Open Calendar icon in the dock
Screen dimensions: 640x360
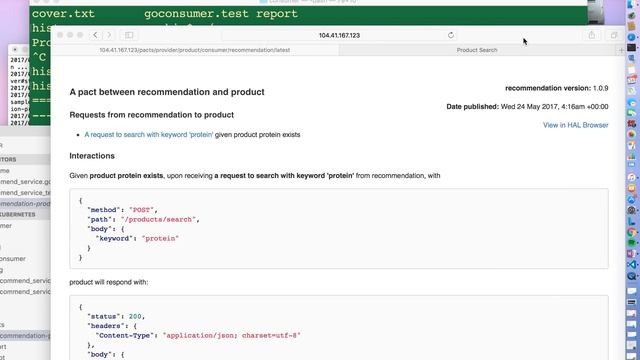tap(631, 80)
